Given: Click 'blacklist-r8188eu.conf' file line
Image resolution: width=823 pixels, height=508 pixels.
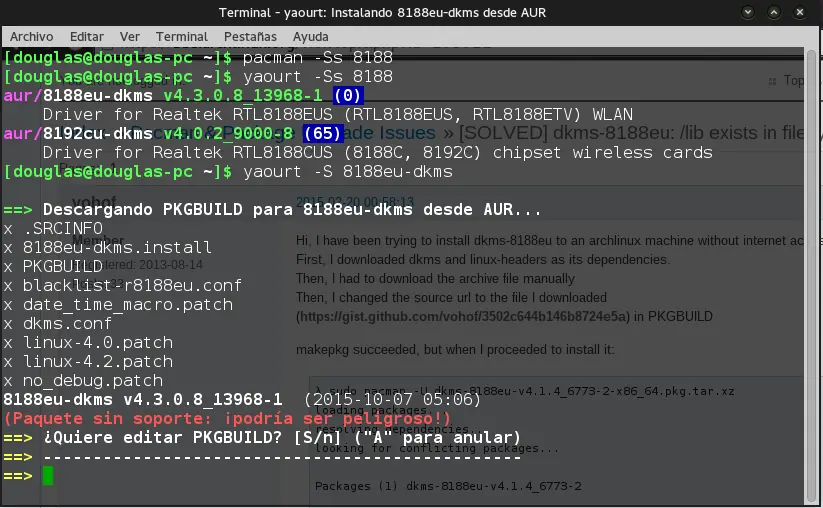Looking at the screenshot, I should [122, 285].
